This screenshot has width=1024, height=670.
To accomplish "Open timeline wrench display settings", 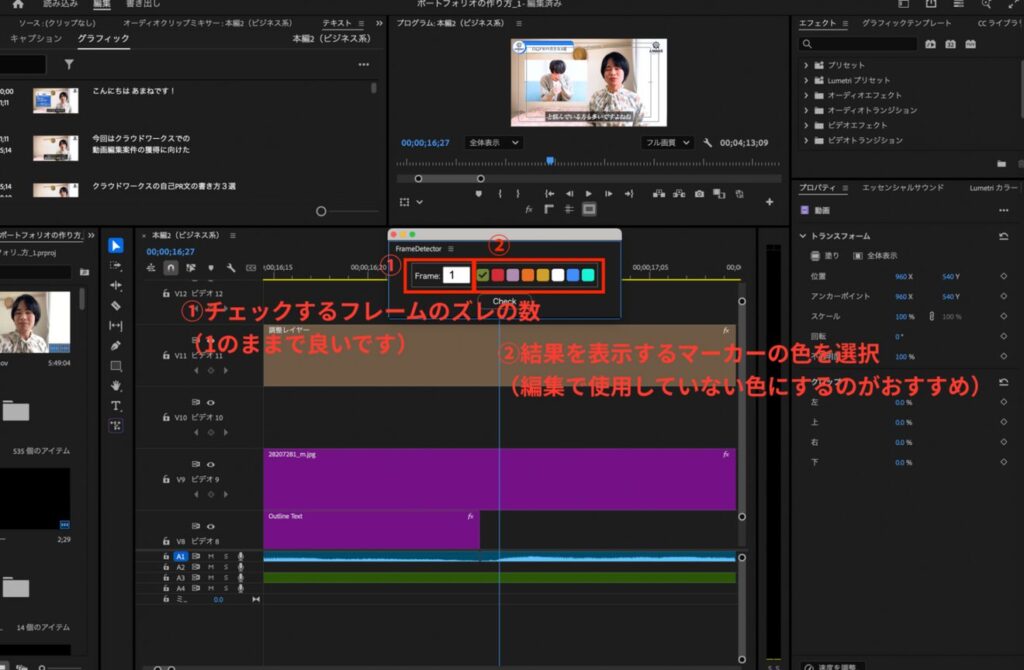I will tap(231, 268).
